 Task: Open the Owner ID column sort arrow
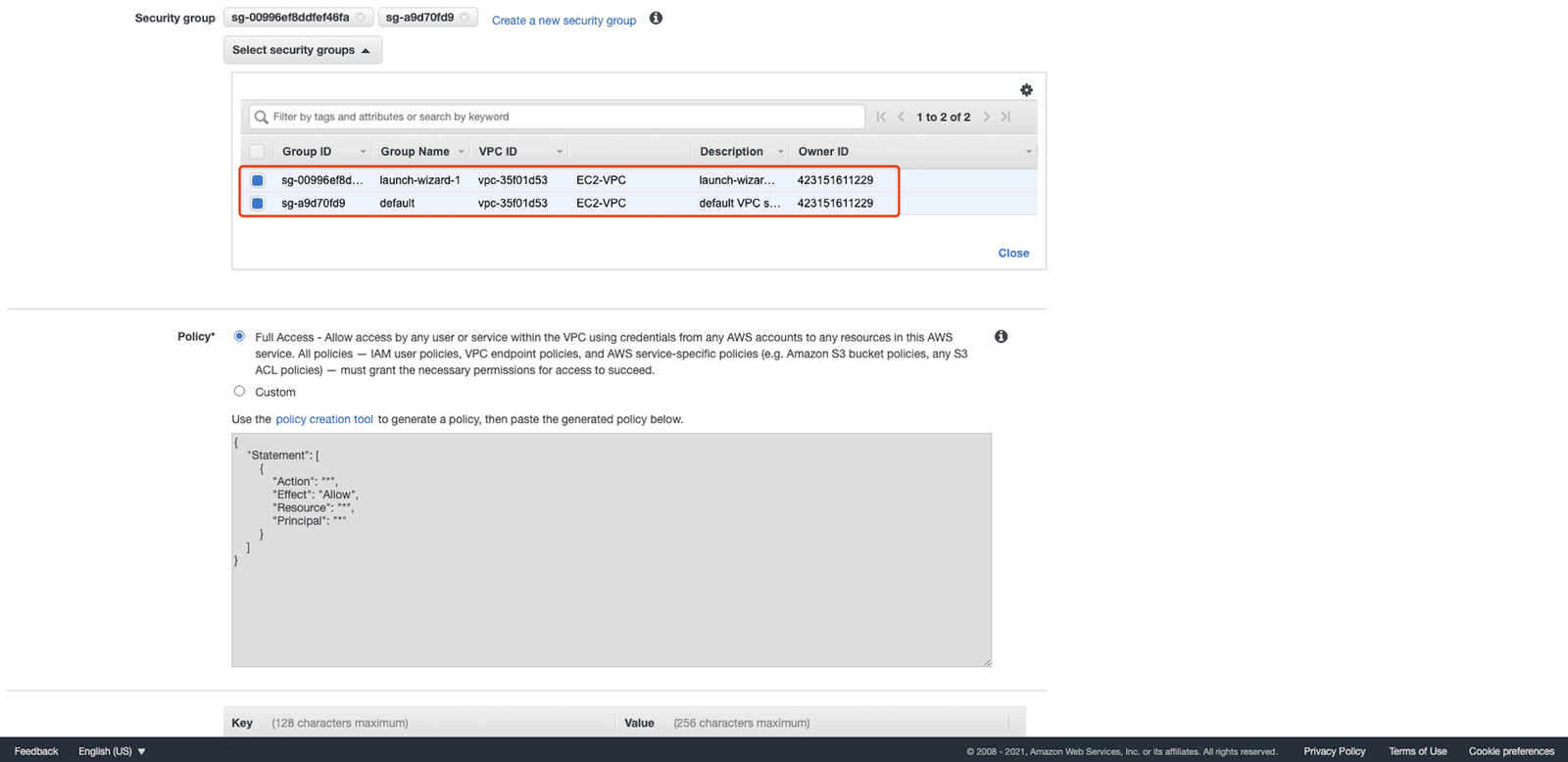pos(1028,152)
